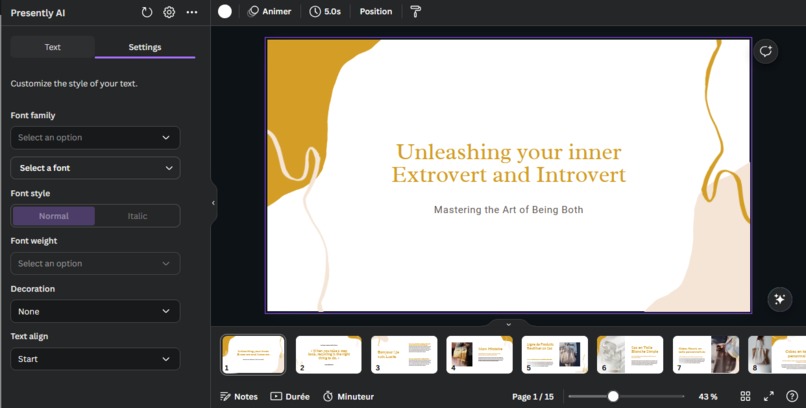806x408 pixels.
Task: Select slide 5 thumbnail
Action: [555, 355]
